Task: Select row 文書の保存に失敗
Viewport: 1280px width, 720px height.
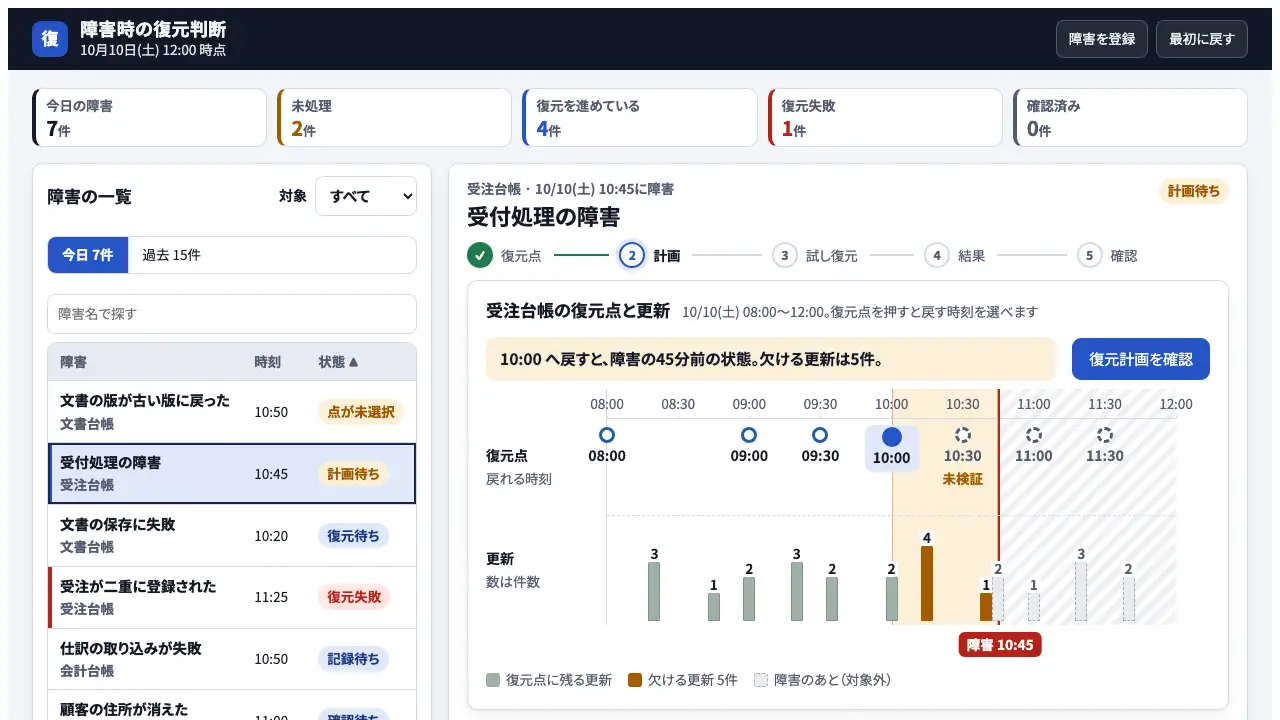Action: click(232, 536)
